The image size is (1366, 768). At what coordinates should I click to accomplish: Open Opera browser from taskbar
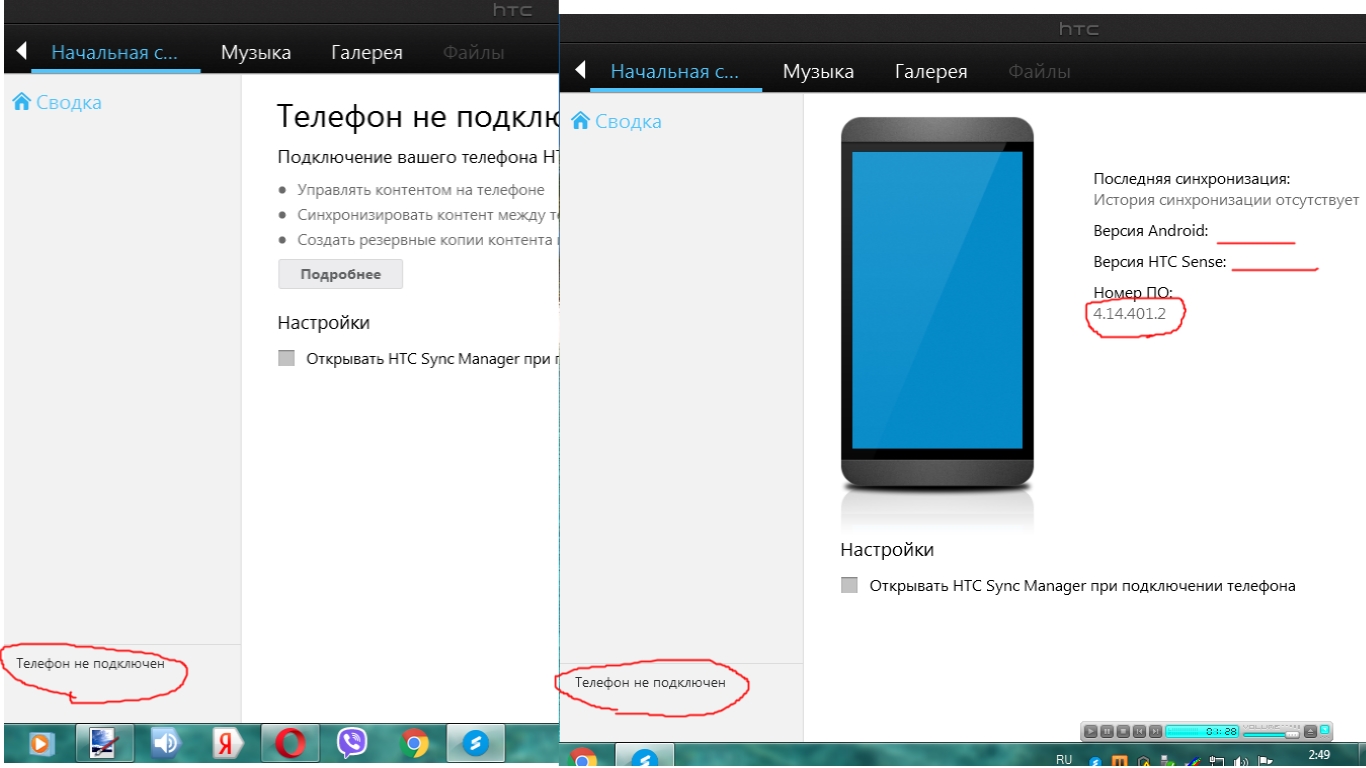290,743
